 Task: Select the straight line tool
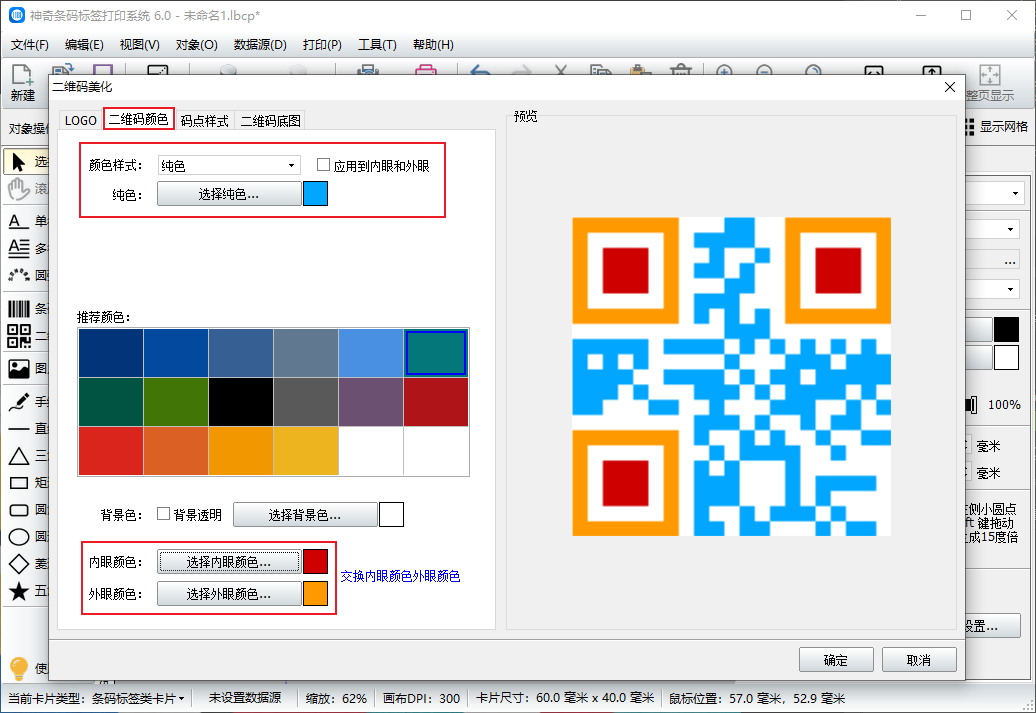(18, 429)
